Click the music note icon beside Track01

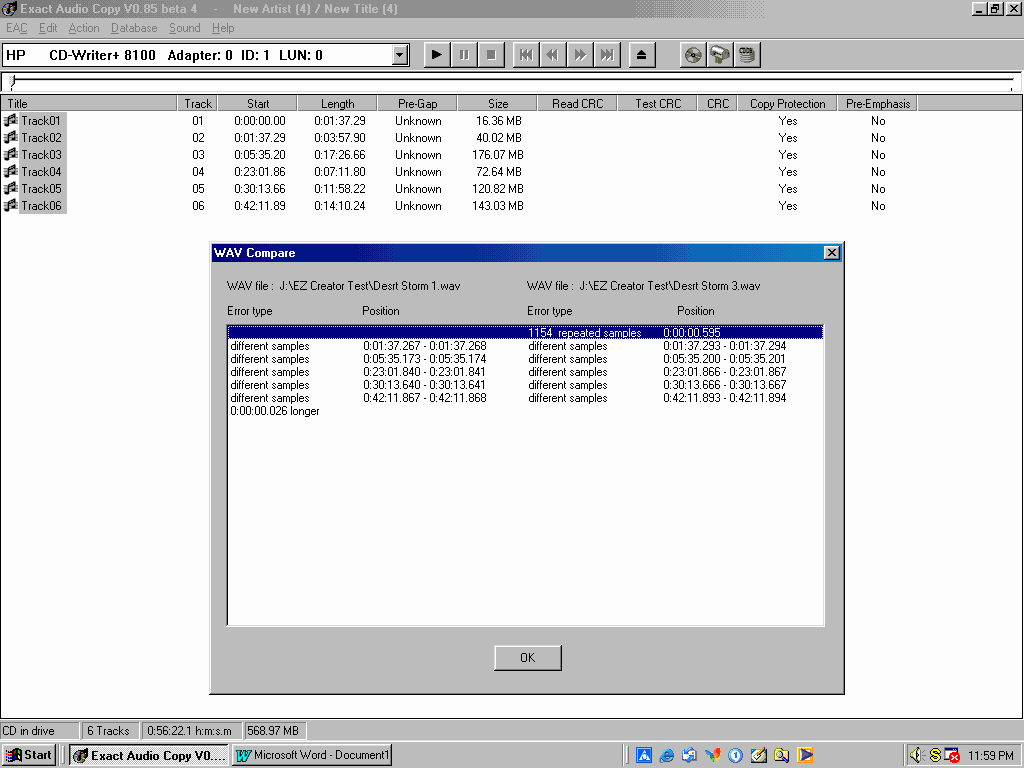(10, 120)
